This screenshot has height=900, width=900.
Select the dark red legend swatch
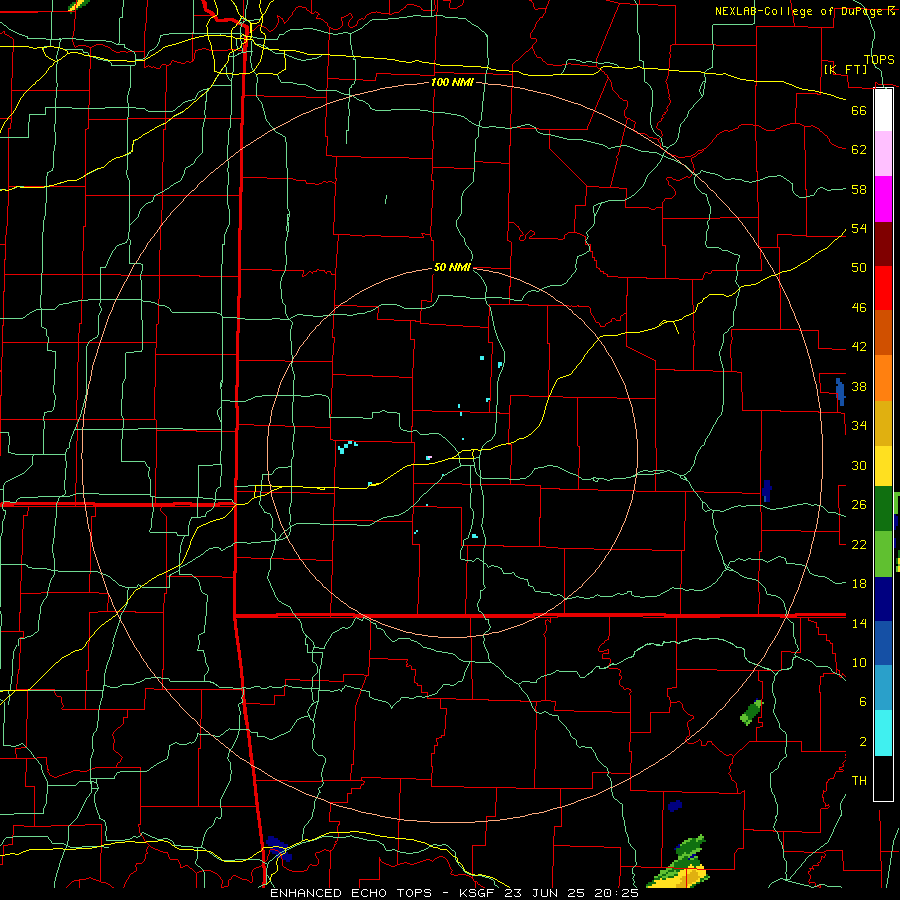coord(883,244)
